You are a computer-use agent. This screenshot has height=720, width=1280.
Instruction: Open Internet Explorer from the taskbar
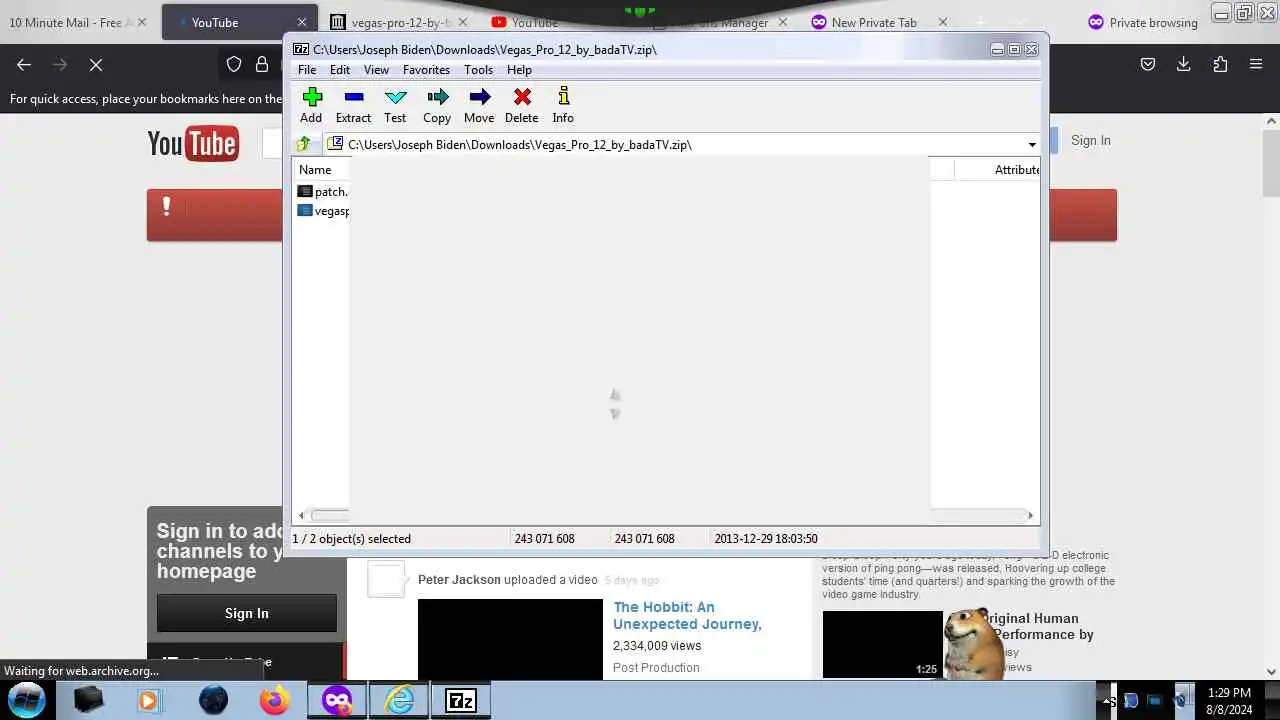tap(399, 700)
